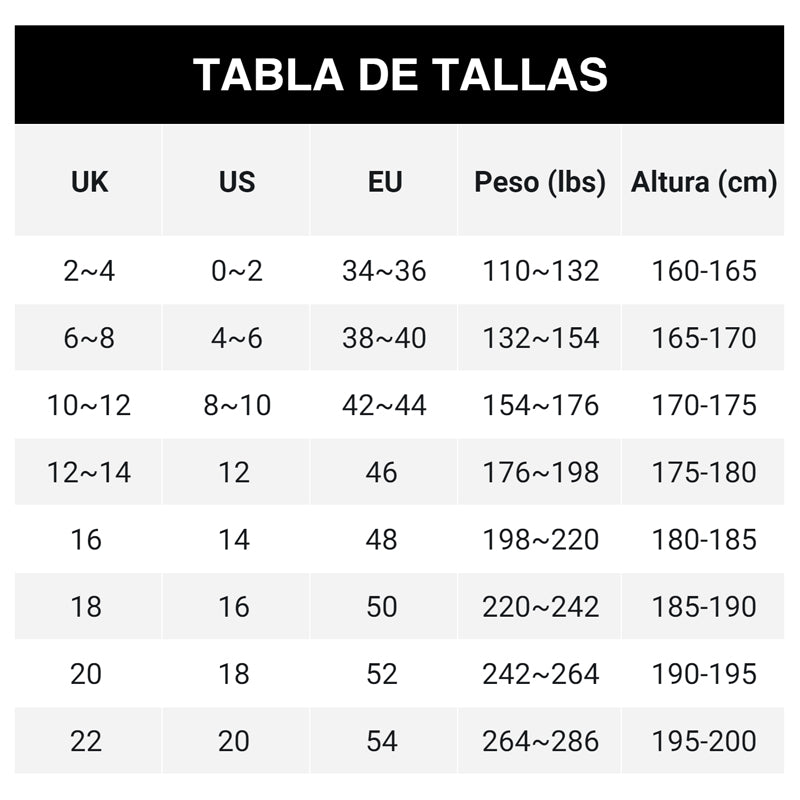Click the US size 4~6 cell
Image resolution: width=800 pixels, height=800 pixels.
(x=236, y=338)
